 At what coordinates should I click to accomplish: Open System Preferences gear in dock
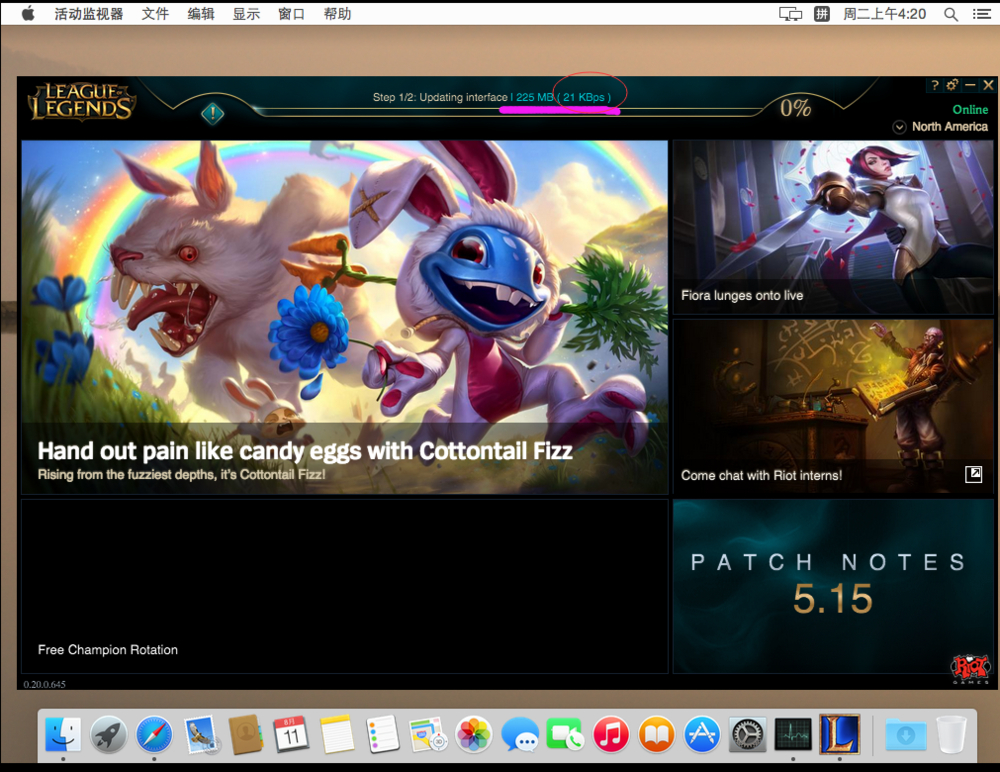747,734
